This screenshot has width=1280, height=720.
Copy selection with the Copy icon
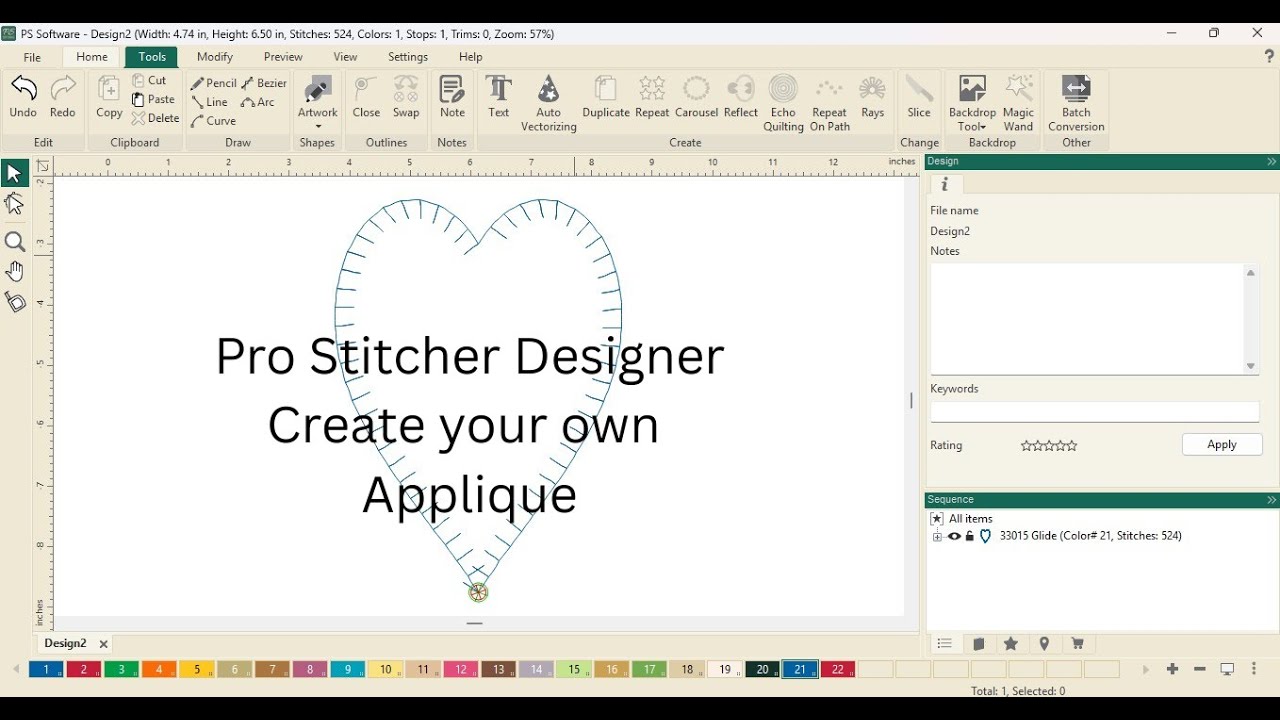(109, 97)
